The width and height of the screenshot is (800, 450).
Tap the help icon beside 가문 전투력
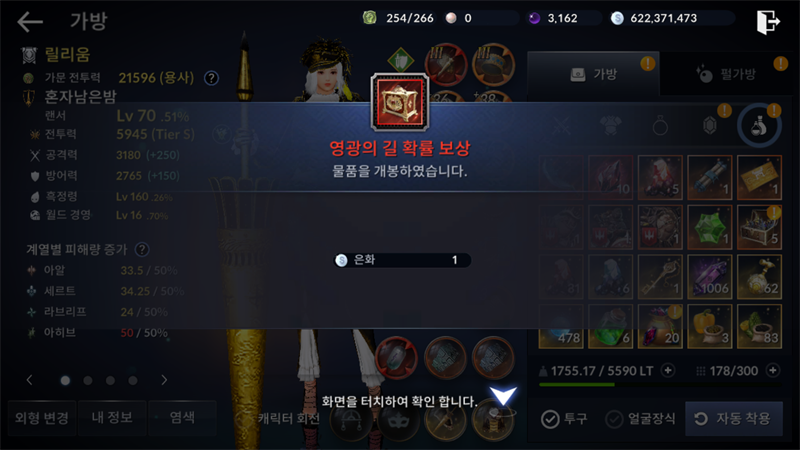tap(211, 78)
